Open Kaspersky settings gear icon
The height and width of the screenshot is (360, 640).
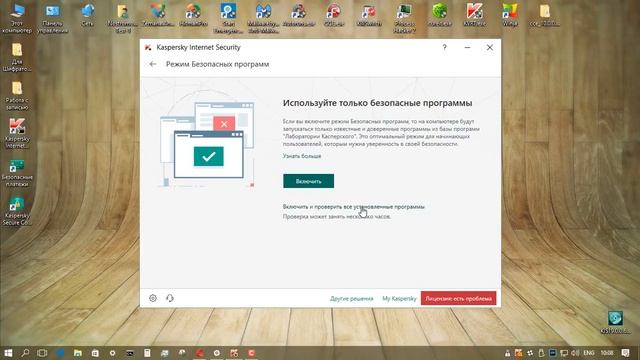point(153,298)
